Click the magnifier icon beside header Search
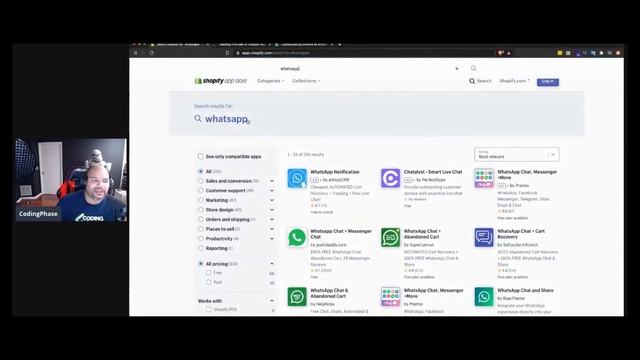This screenshot has height=360, width=640. 472,81
